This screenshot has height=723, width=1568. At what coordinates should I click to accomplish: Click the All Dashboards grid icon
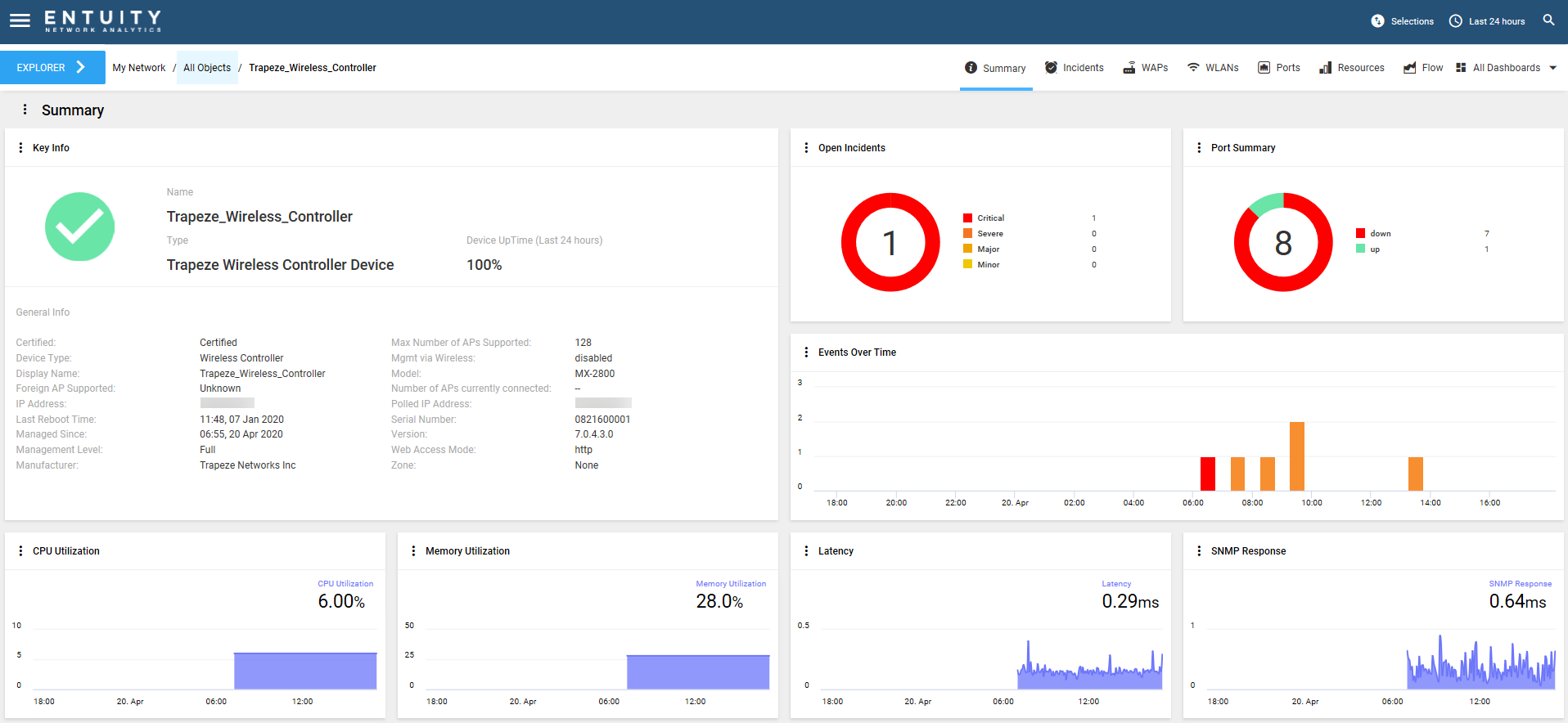[x=1461, y=68]
